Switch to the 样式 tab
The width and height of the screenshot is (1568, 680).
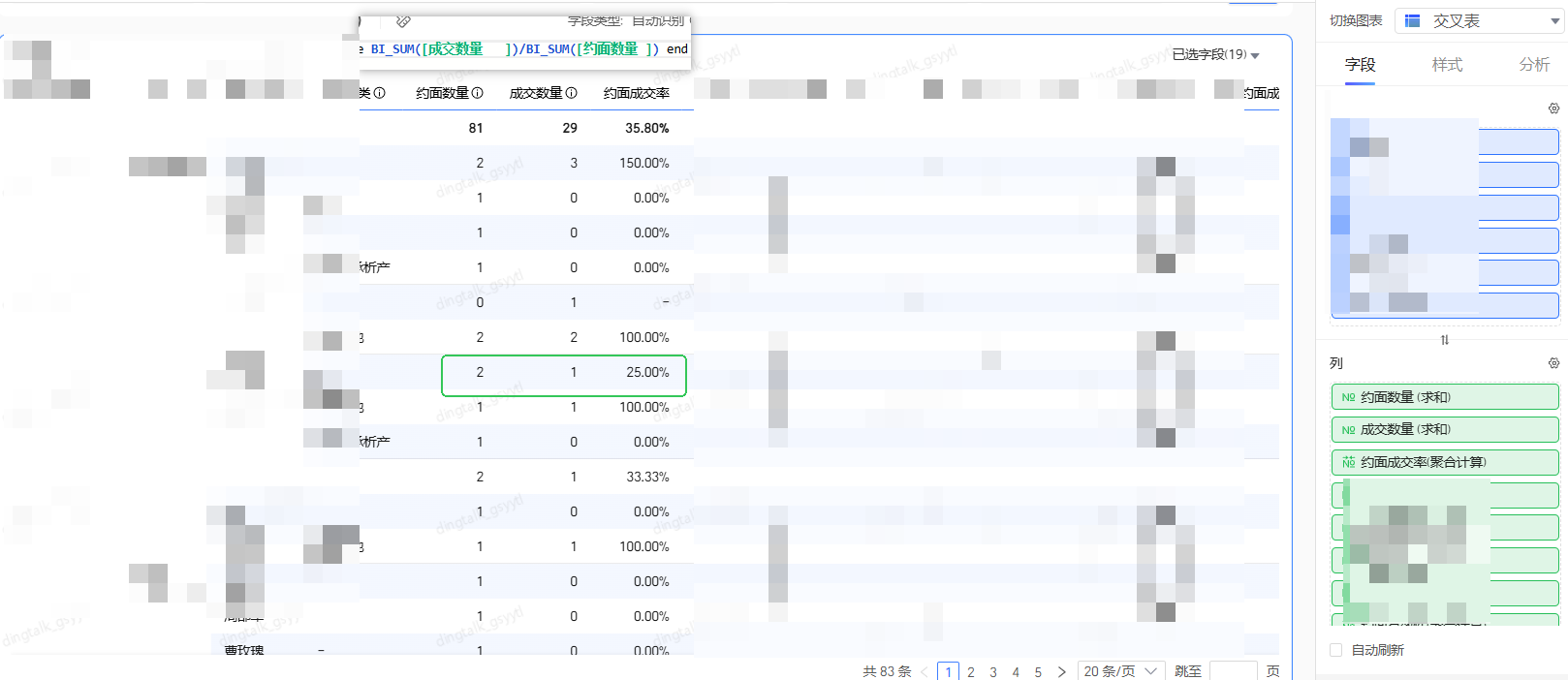pos(1447,65)
